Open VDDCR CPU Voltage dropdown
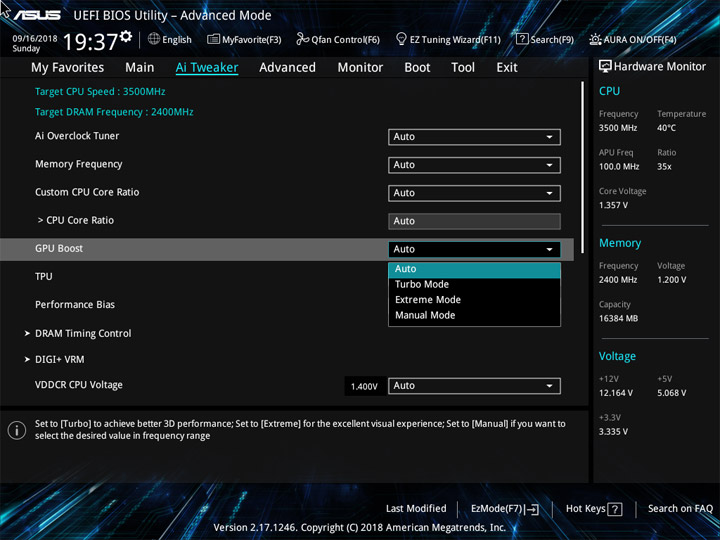The height and width of the screenshot is (540, 720). (x=474, y=386)
